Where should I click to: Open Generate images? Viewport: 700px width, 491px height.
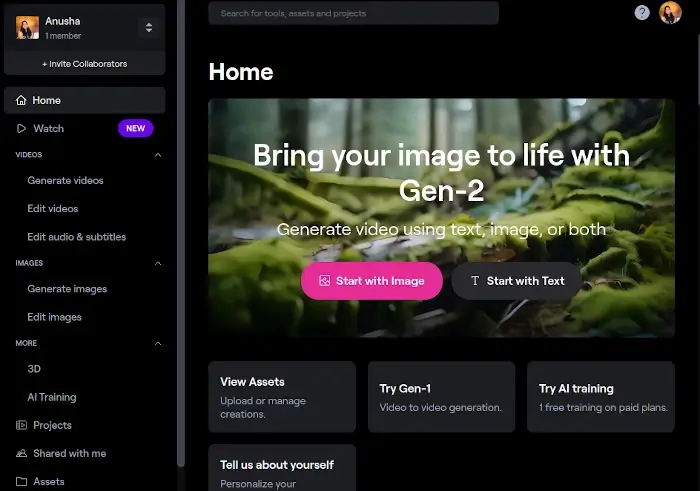pos(67,289)
